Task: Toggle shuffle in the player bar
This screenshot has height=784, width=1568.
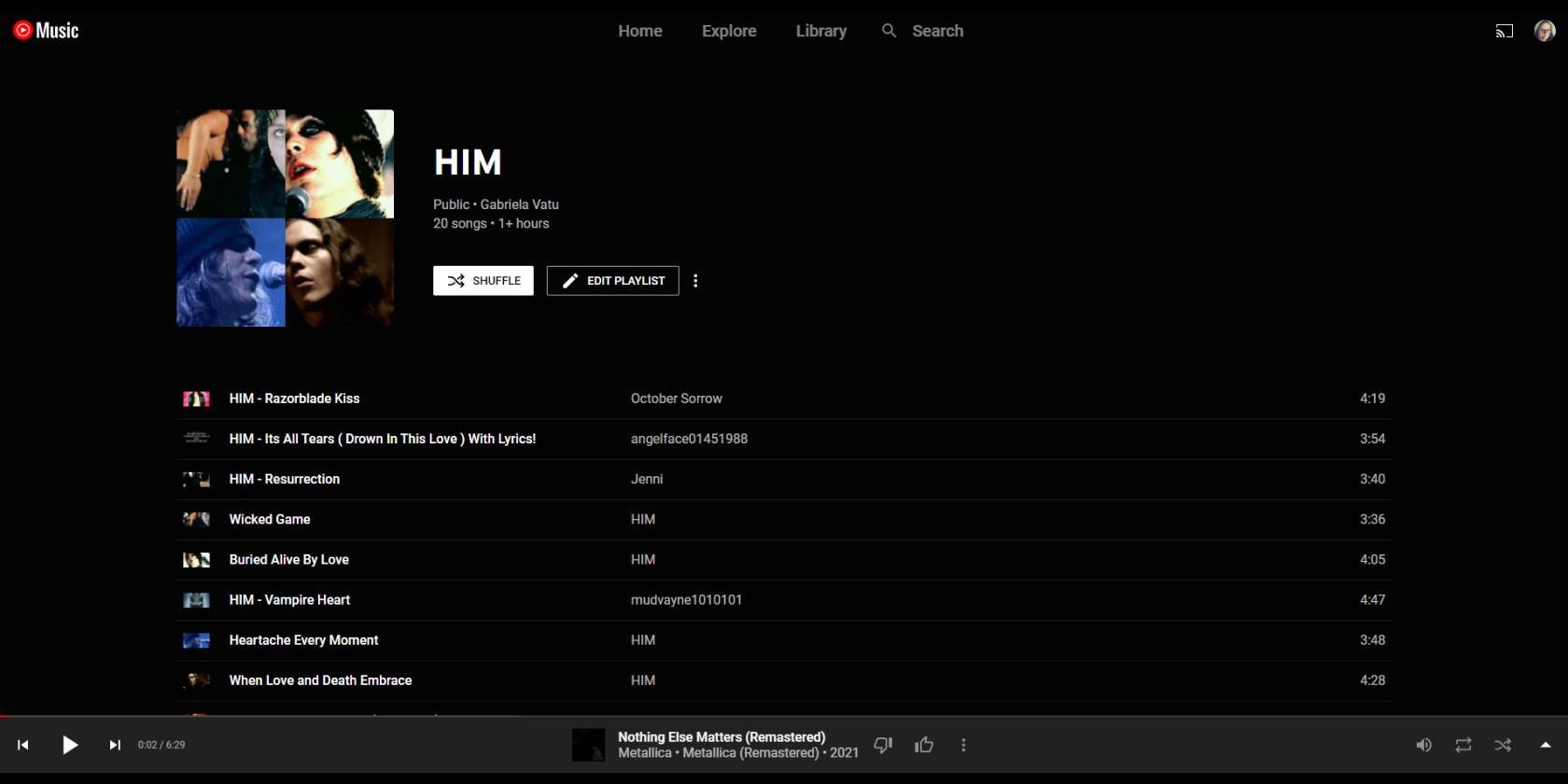Action: 1503,745
